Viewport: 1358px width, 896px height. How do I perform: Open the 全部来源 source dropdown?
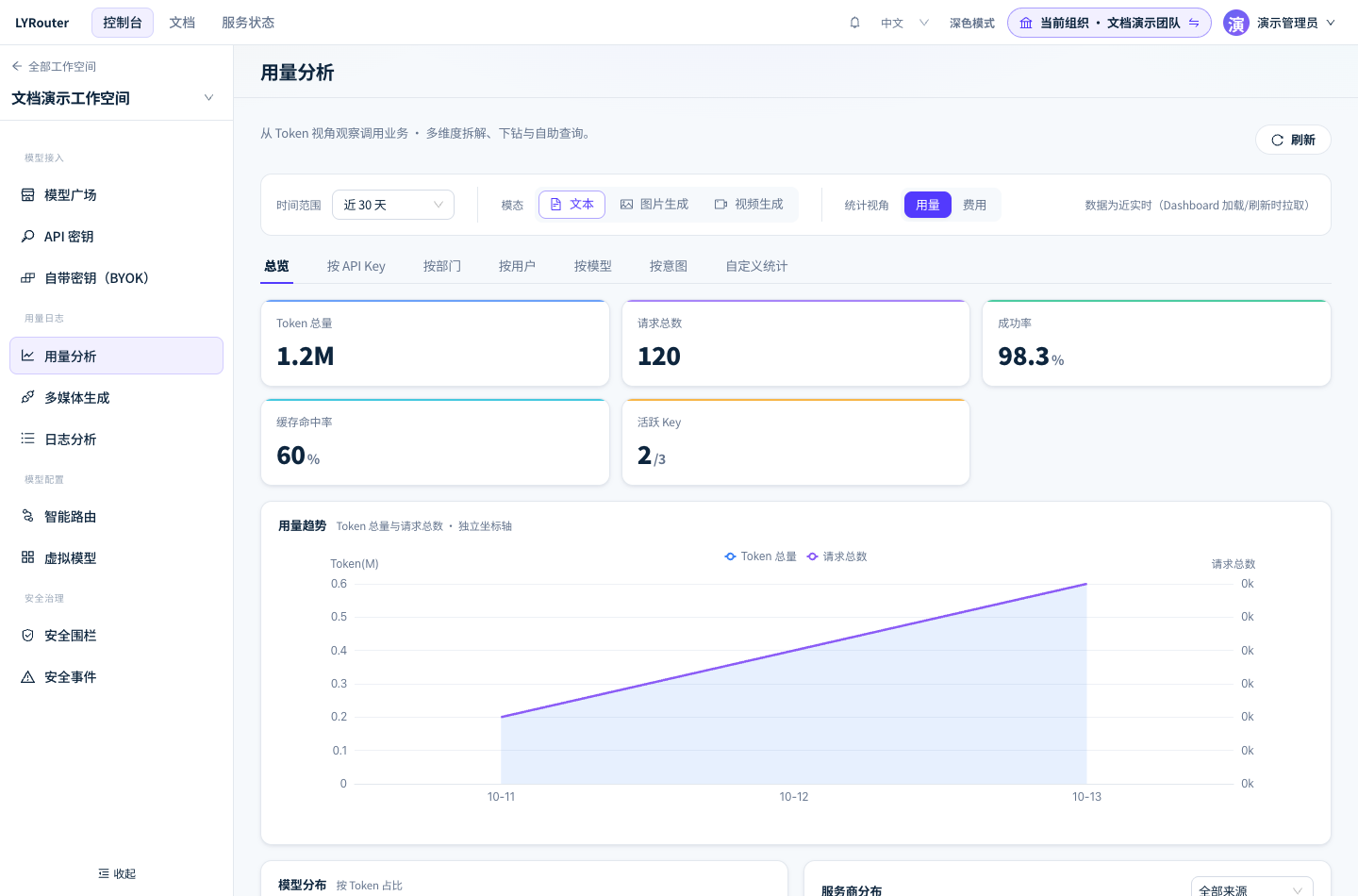coord(1252,890)
